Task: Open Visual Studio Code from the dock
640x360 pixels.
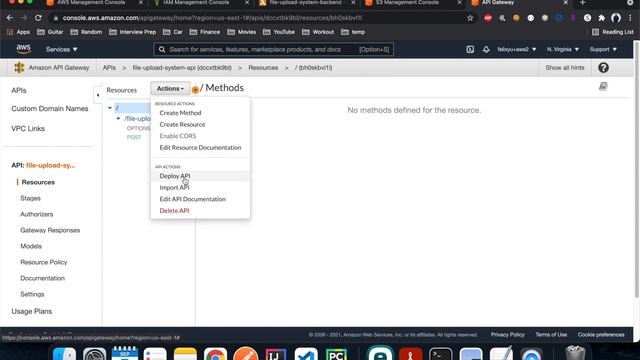Action: click(306, 353)
